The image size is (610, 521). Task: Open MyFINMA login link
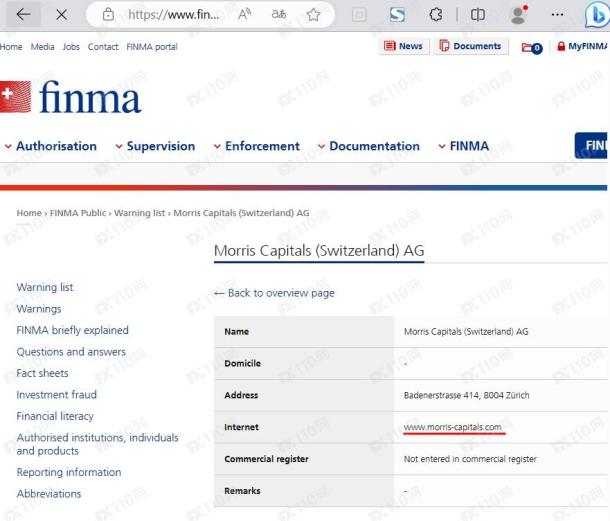[582, 46]
